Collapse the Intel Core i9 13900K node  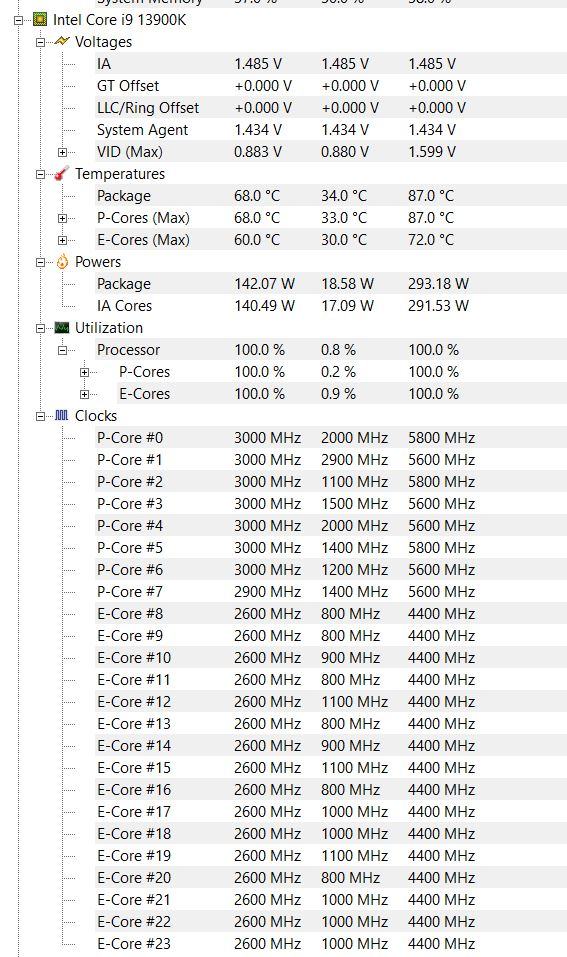pos(18,20)
